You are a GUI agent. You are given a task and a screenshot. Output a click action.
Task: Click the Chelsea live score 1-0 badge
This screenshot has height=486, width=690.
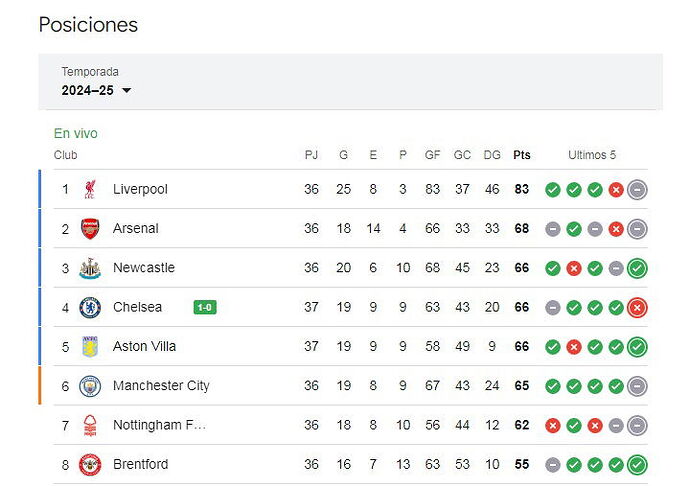click(x=205, y=307)
